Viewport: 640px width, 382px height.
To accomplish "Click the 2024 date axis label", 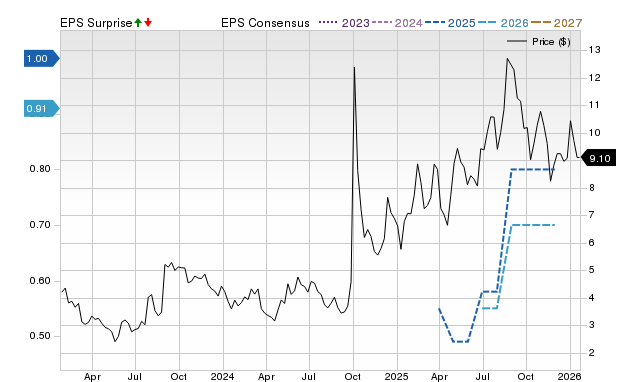I will (222, 376).
